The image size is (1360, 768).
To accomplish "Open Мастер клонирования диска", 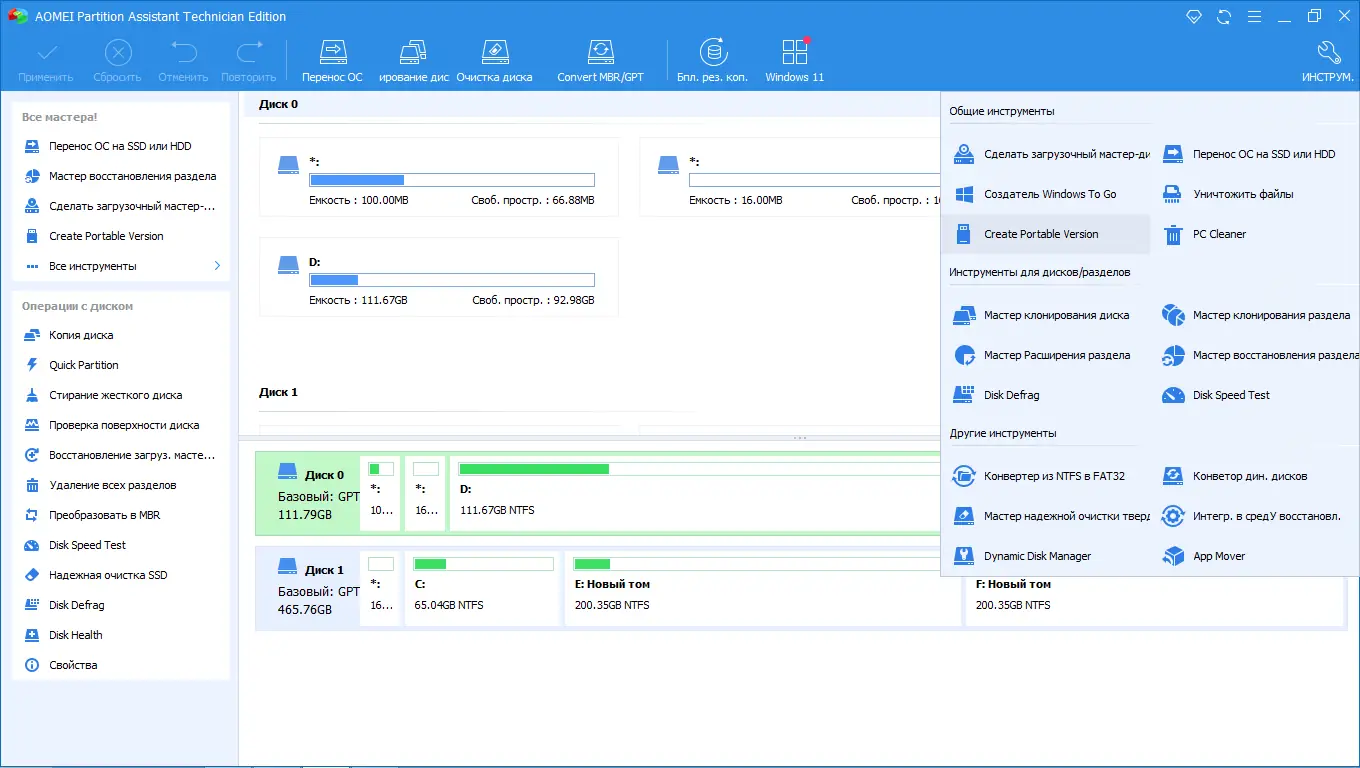I will (x=1046, y=315).
